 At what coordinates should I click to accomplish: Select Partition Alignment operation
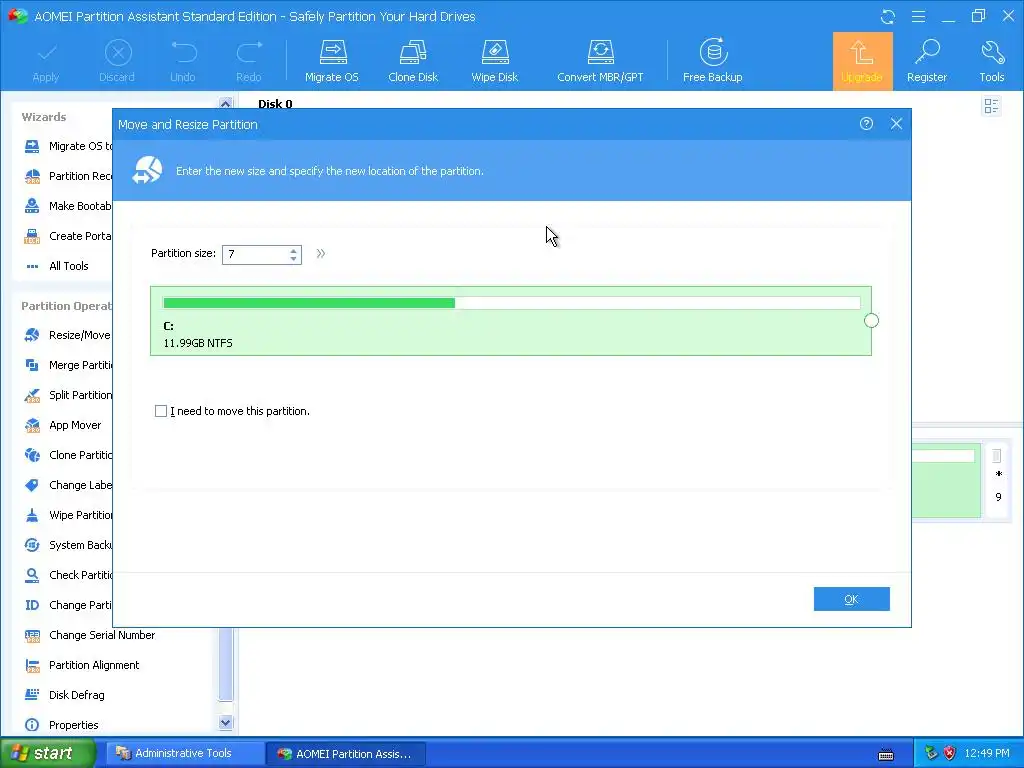click(82, 665)
